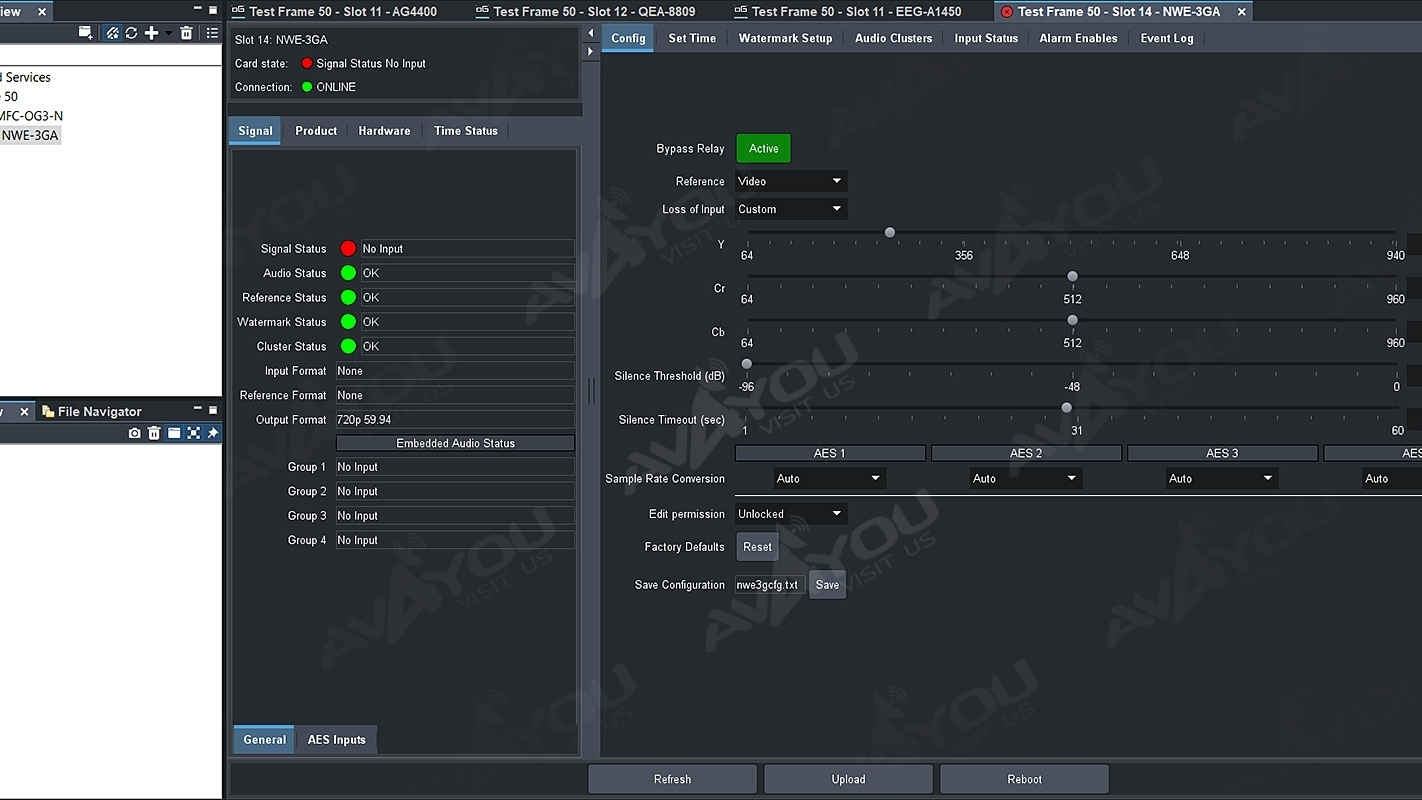Click the trash icon in tree view toolbar
1422x800 pixels.
click(x=186, y=33)
